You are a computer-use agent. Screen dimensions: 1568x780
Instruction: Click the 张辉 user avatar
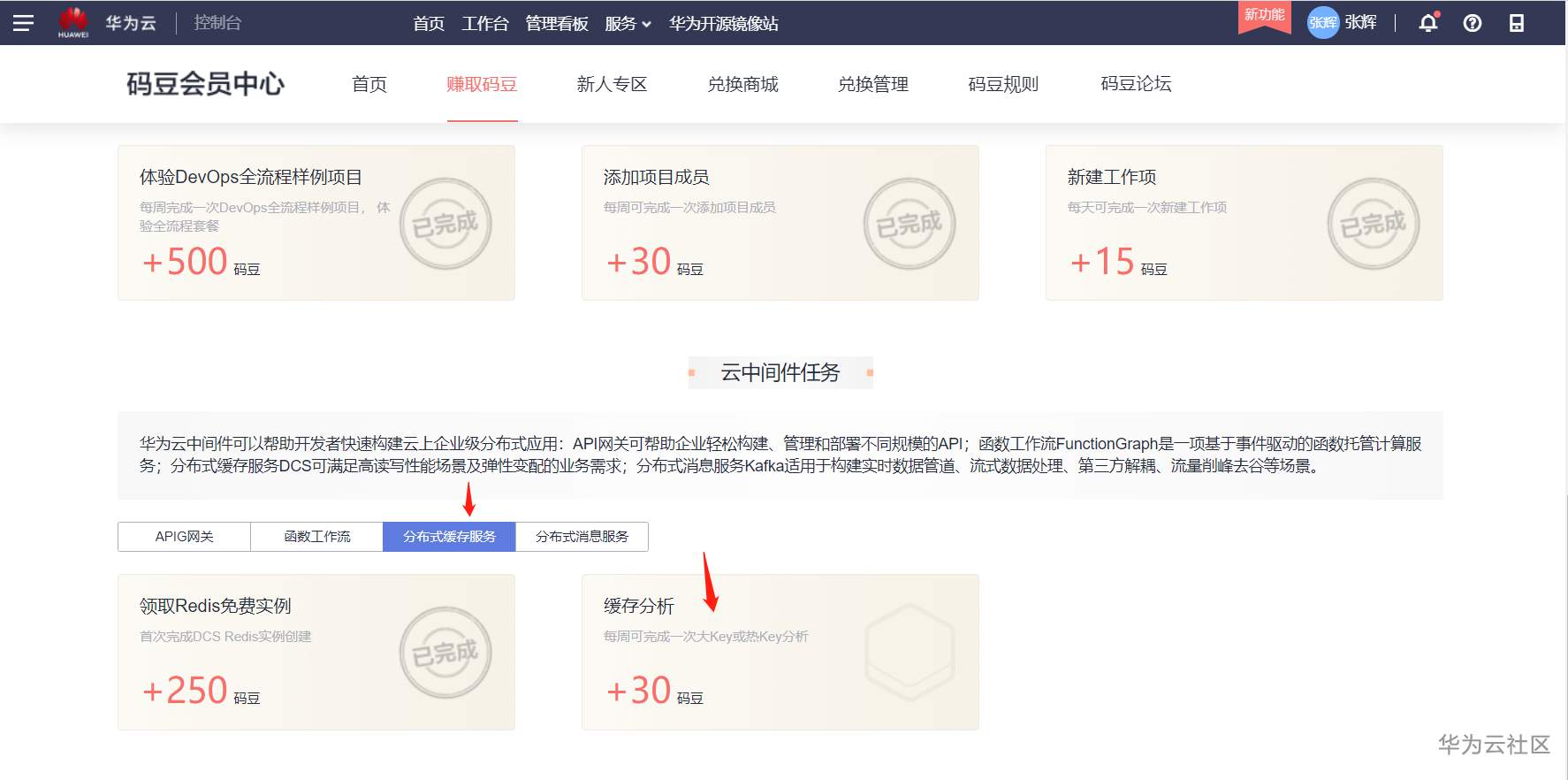coord(1323,23)
